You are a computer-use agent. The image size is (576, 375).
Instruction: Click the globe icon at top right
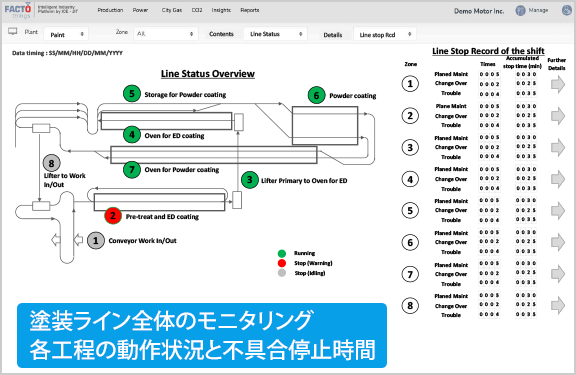[568, 10]
